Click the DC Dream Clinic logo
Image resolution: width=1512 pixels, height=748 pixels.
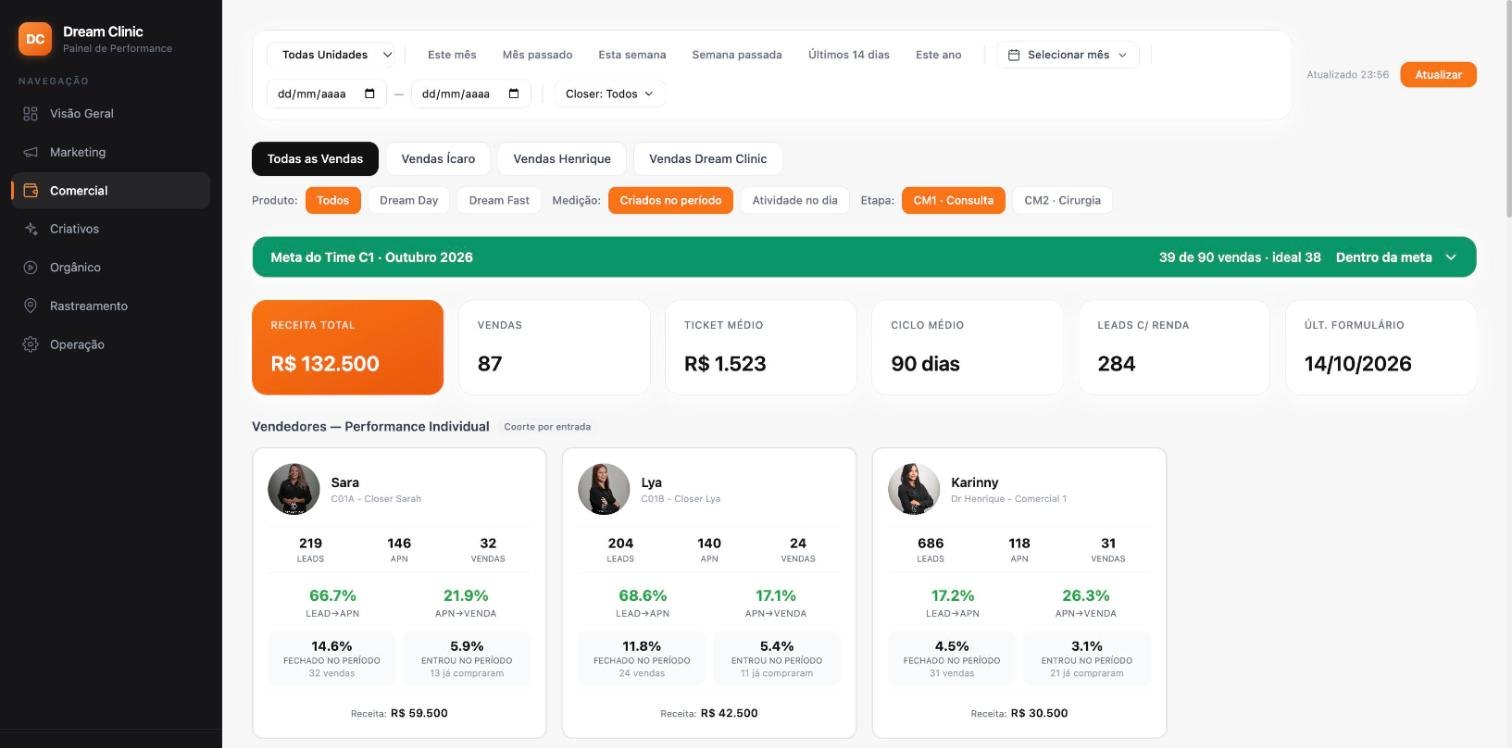coord(35,39)
